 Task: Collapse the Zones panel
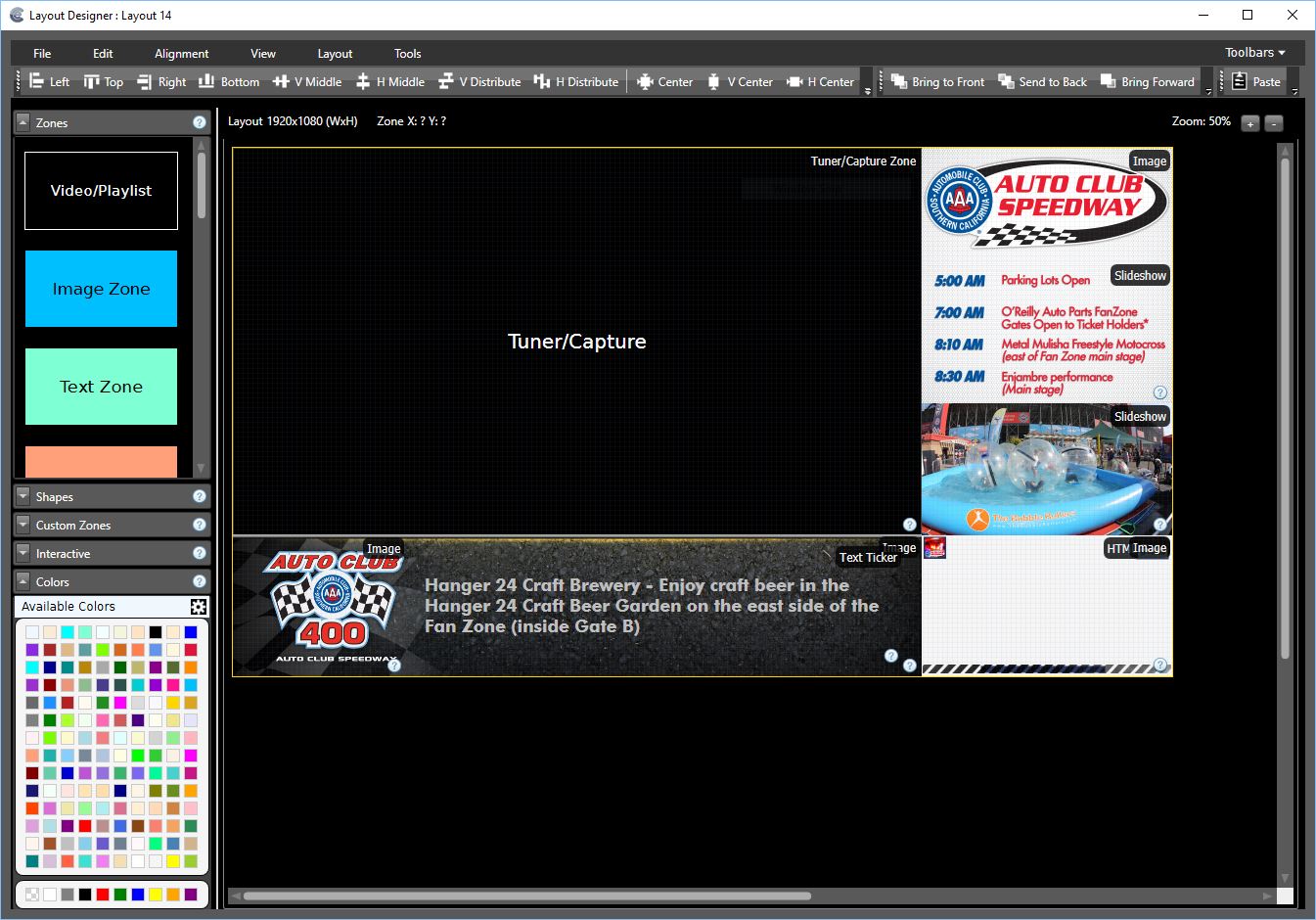click(23, 122)
